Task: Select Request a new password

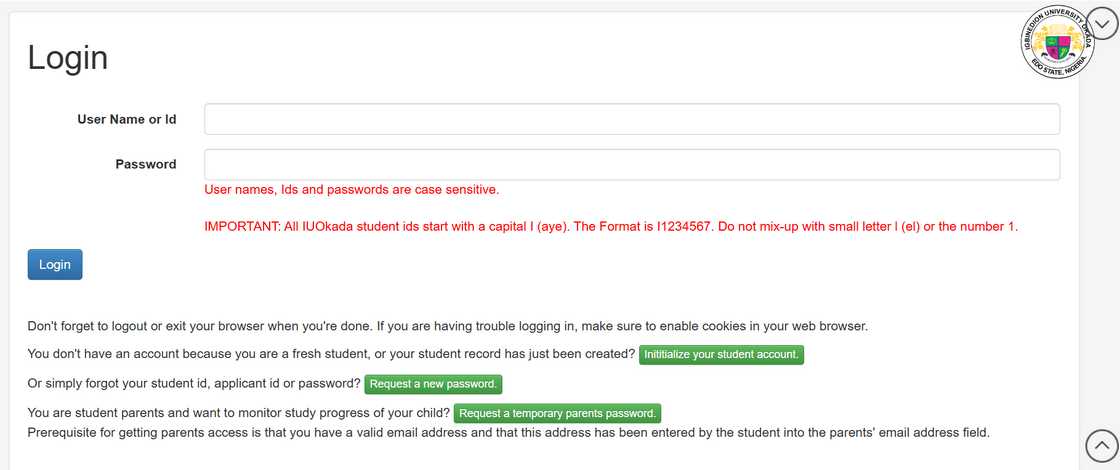Action: [434, 384]
